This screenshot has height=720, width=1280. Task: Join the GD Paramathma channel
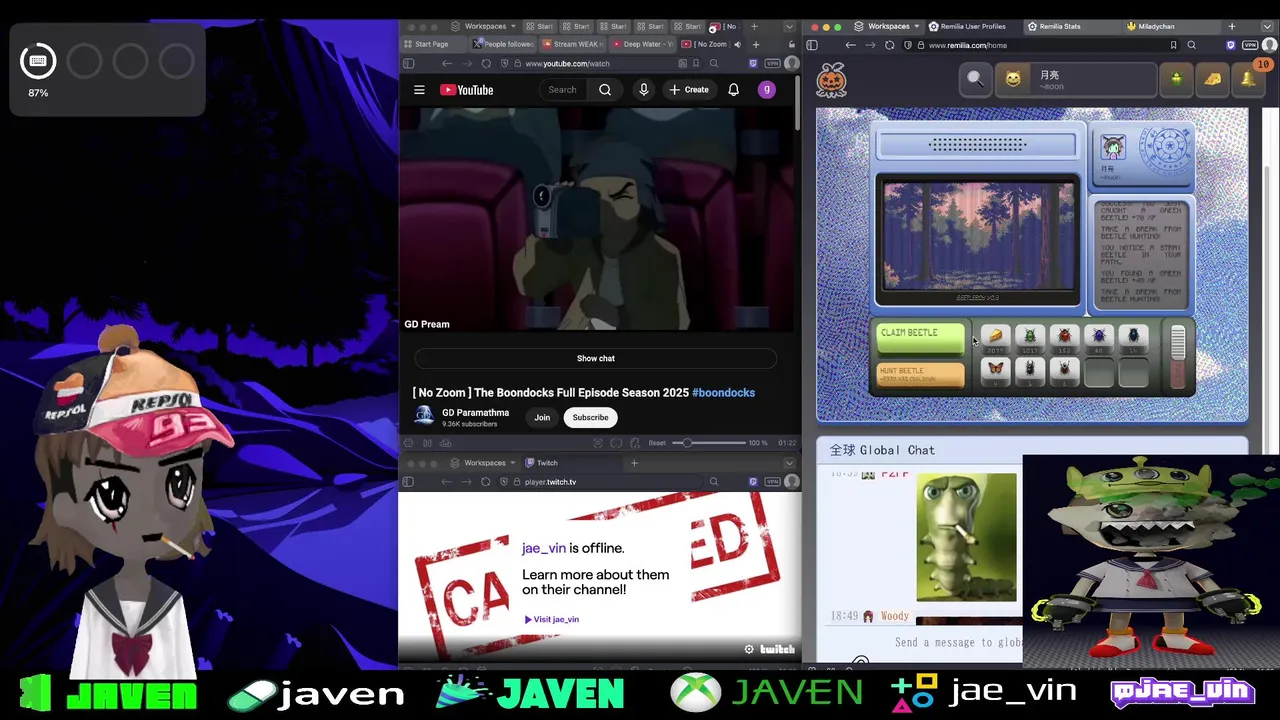click(x=542, y=417)
